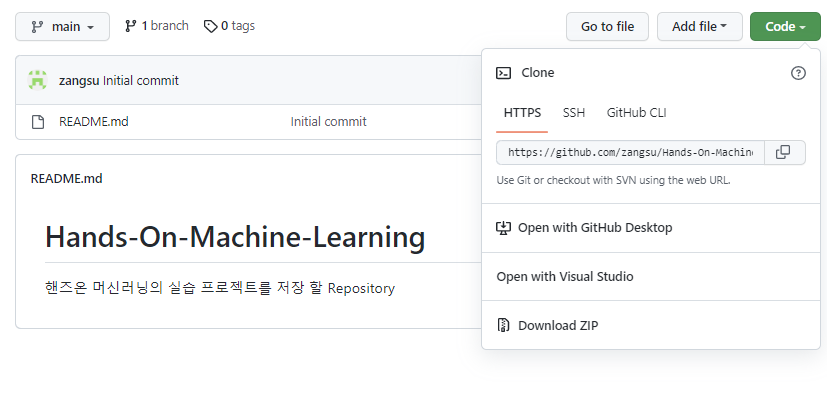Select the repository clone URL field
The width and height of the screenshot is (827, 393).
pos(630,152)
